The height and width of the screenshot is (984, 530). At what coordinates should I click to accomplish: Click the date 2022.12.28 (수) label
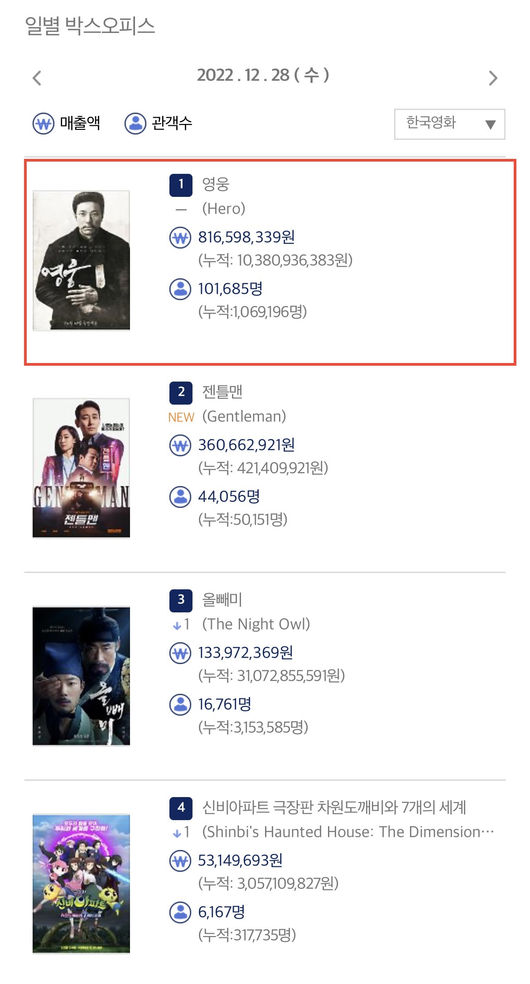point(263,75)
